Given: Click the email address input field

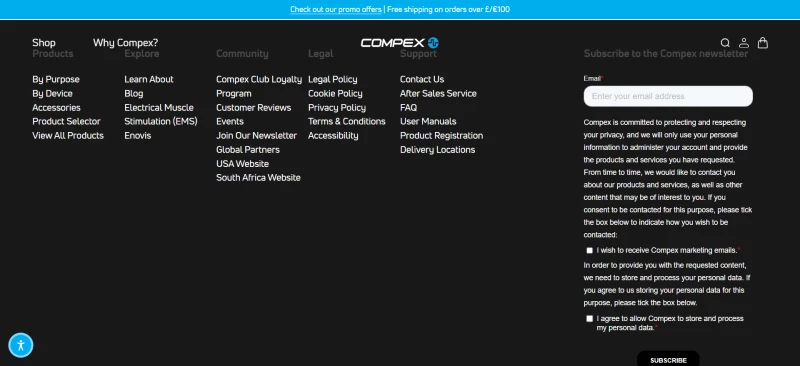Looking at the screenshot, I should click(x=668, y=96).
